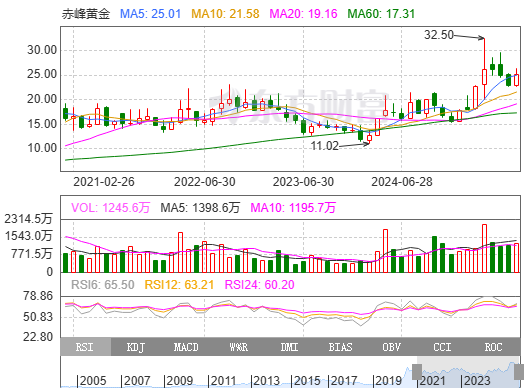
Task: Click the MA5: 25.01 legend label
Action: (150, 14)
